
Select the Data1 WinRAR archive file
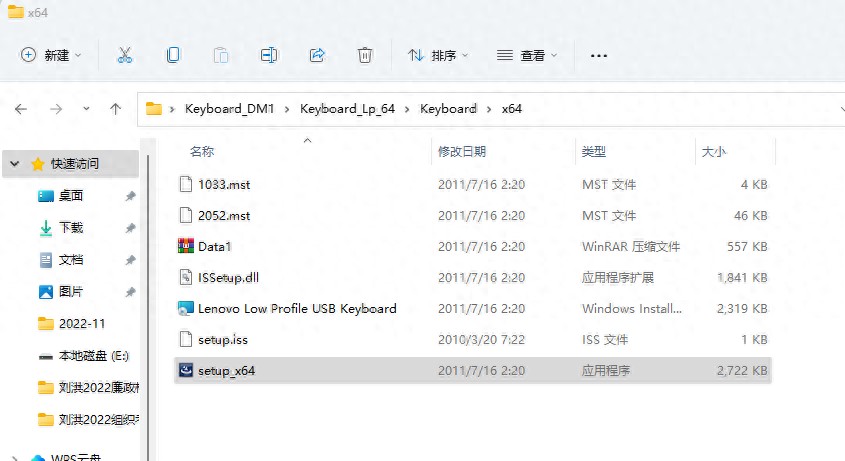coord(473,246)
